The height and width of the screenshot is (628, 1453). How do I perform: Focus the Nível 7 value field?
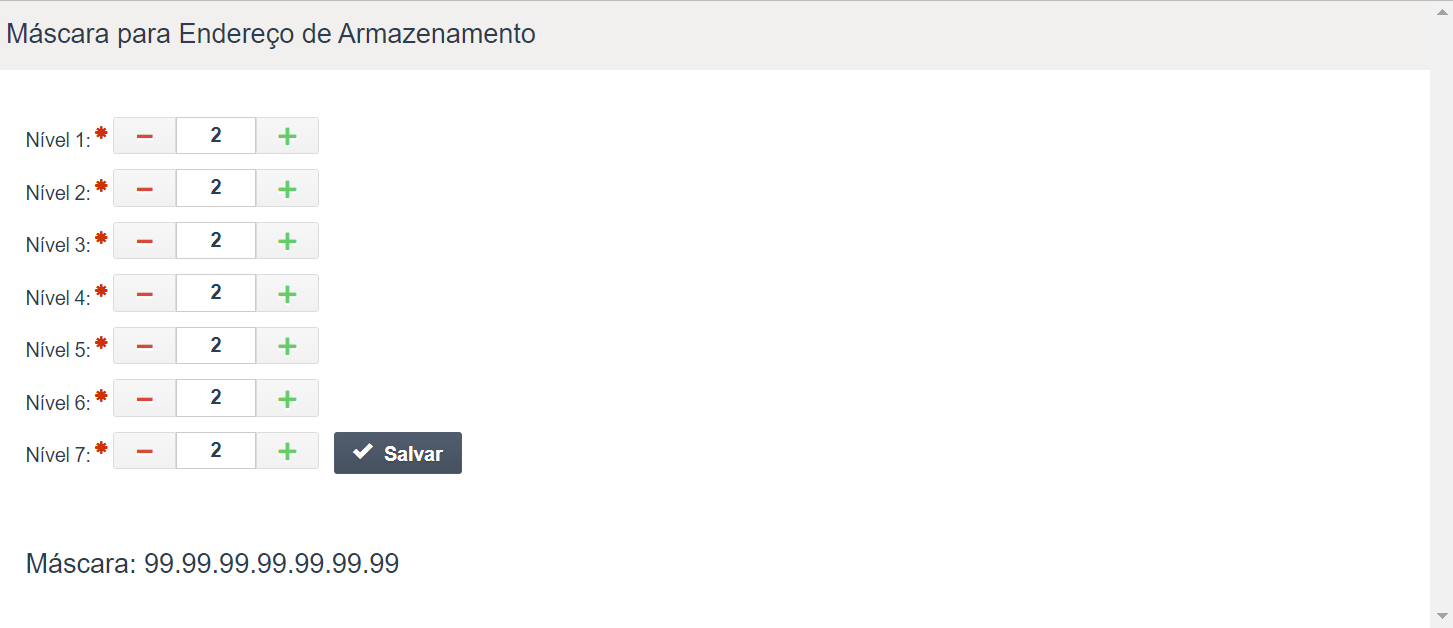click(216, 451)
